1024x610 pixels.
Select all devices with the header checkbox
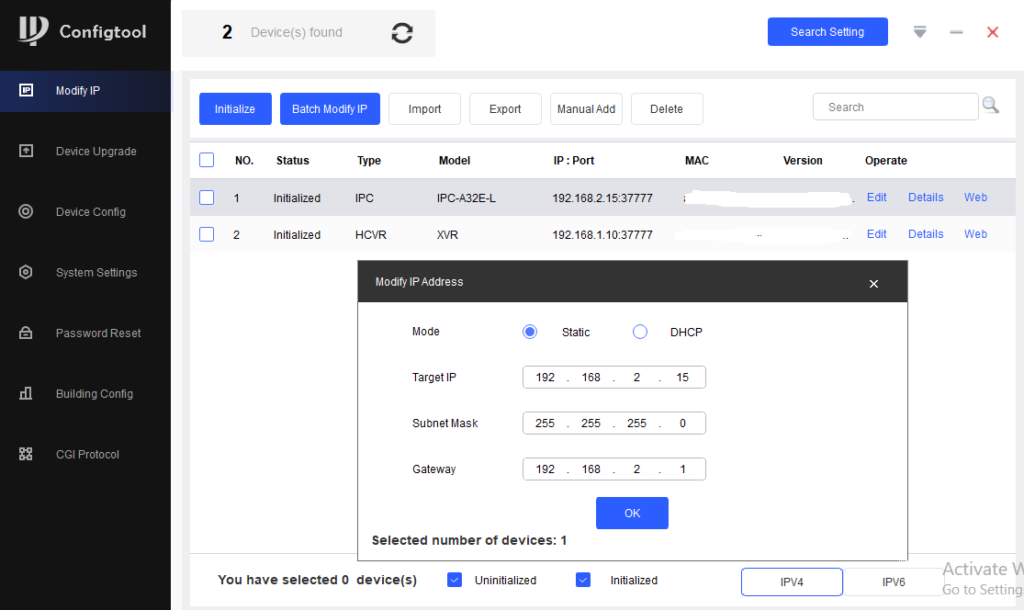(207, 160)
